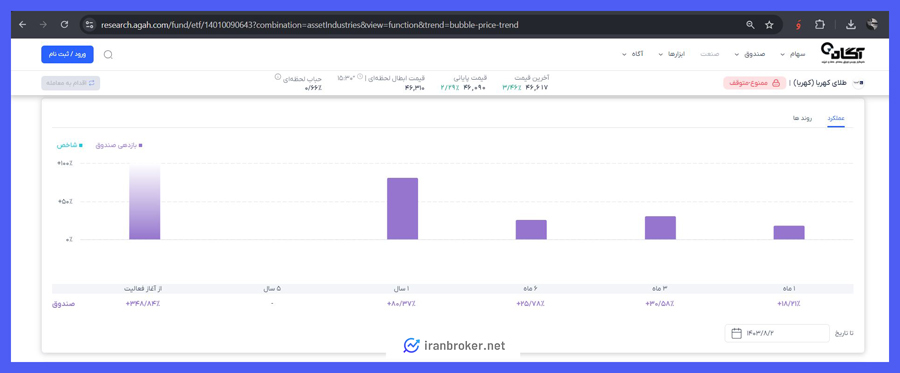Screen dimensions: 900x373
Task: Click the ورود / ثبت نام button
Action: tap(67, 55)
